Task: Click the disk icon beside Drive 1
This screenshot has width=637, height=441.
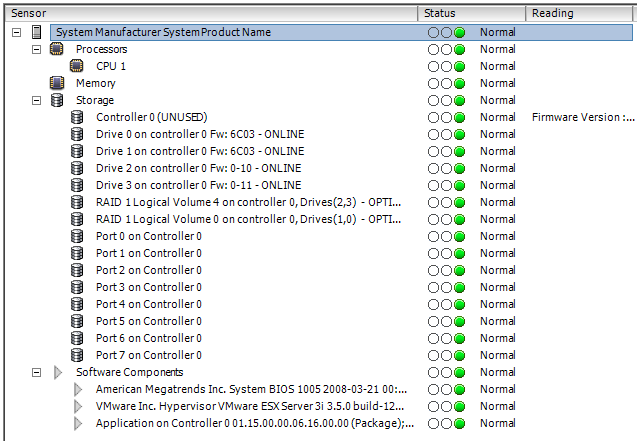Action: 77,151
